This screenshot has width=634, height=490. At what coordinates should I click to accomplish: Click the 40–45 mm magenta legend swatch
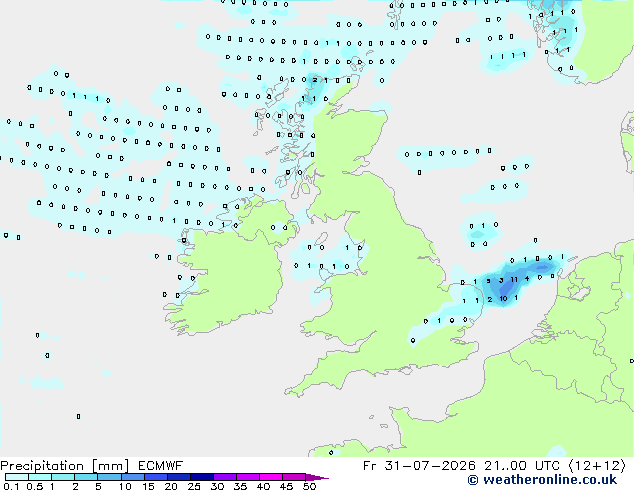(x=271, y=477)
